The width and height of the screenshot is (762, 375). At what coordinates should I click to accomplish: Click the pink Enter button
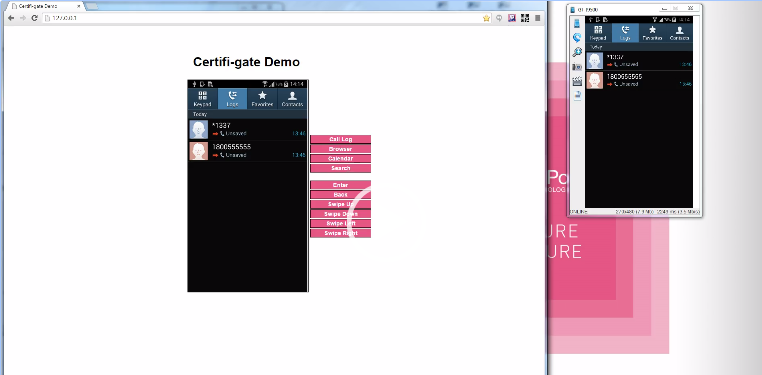[x=340, y=185]
